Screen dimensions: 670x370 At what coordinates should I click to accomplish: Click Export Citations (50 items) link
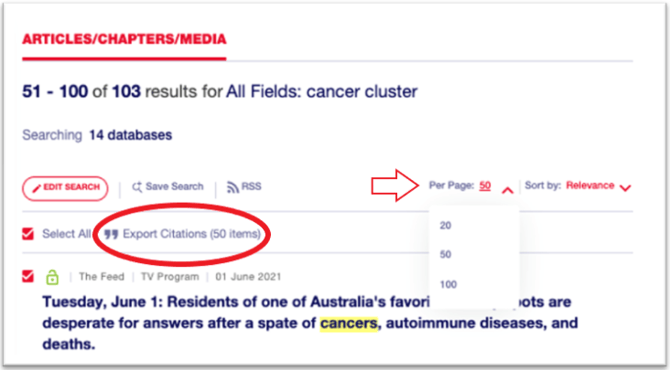(191, 234)
